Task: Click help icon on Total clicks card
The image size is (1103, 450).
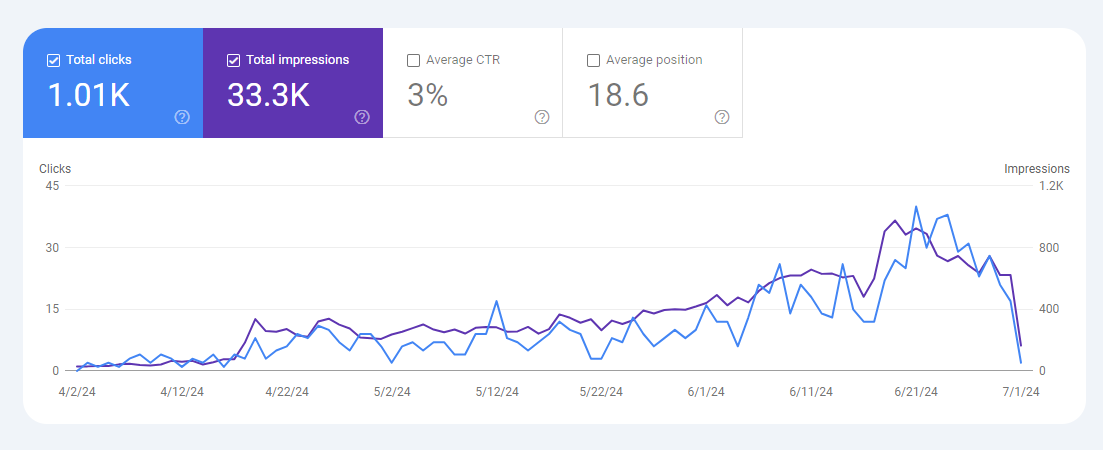Action: pos(182,117)
